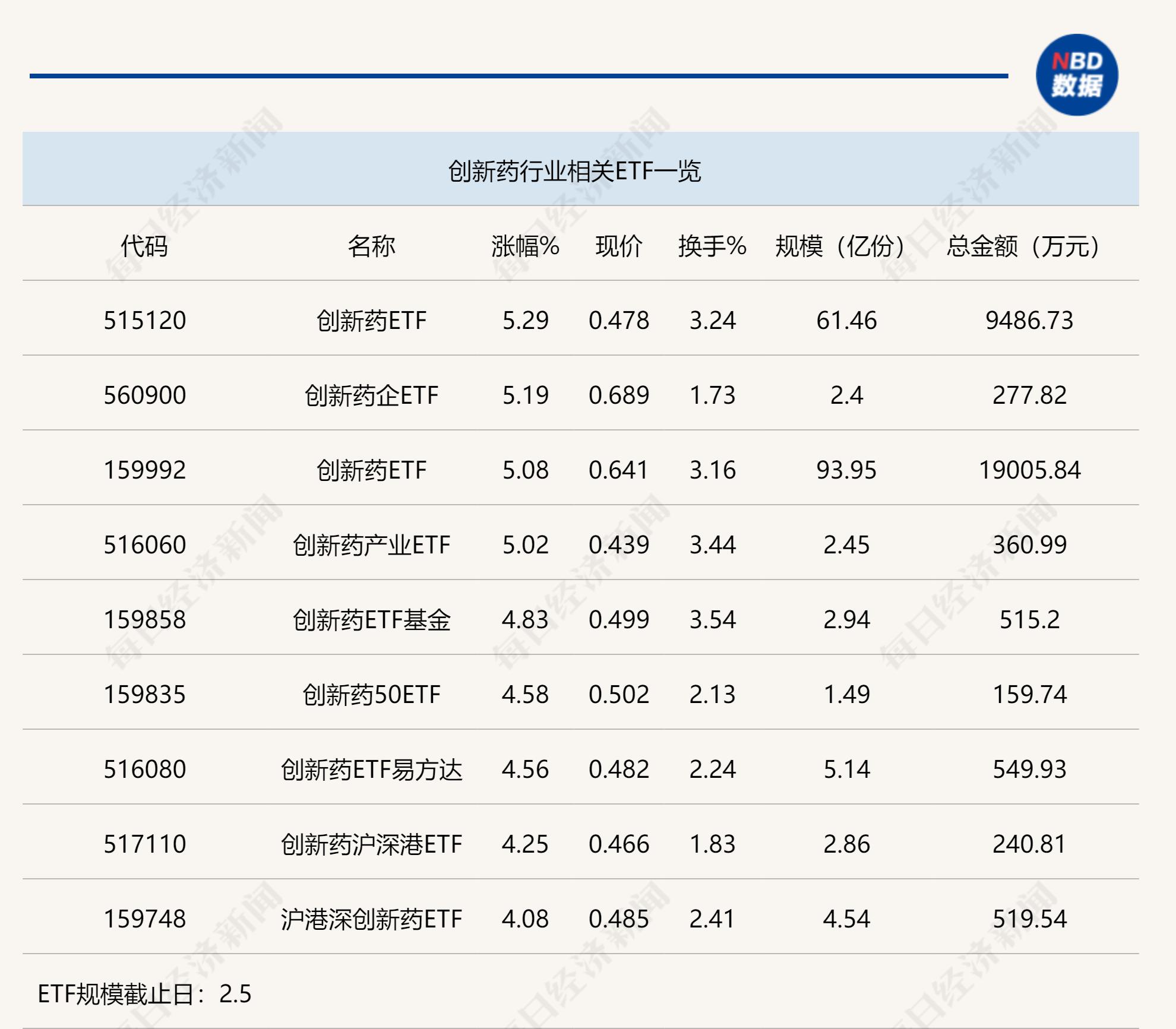Open the 创新药ETF易方达 entry
The image size is (1176, 1029).
[371, 770]
